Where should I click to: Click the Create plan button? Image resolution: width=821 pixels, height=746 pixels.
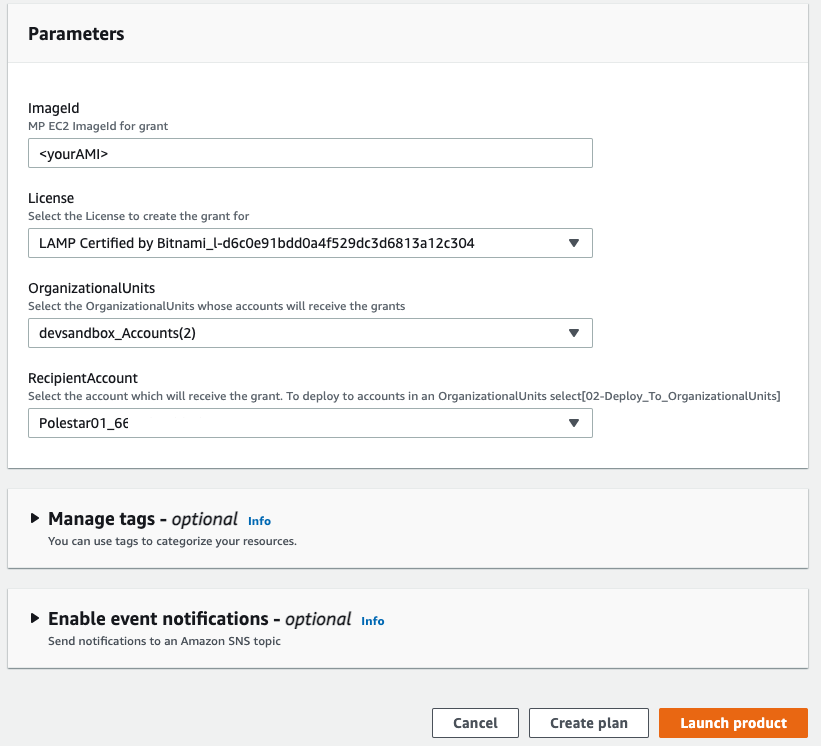click(x=588, y=722)
